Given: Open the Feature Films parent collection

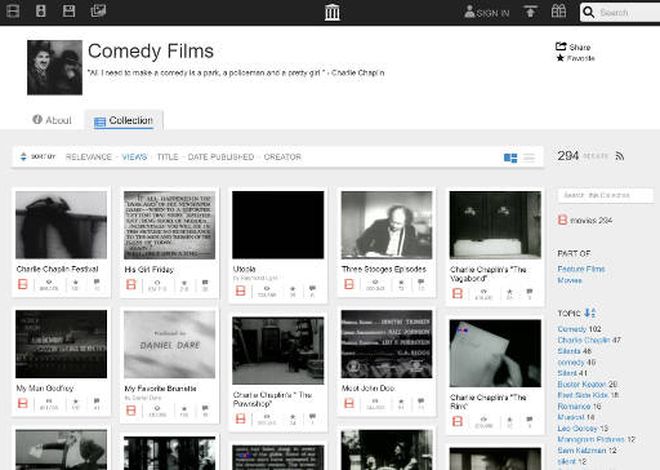Looking at the screenshot, I should coord(581,269).
